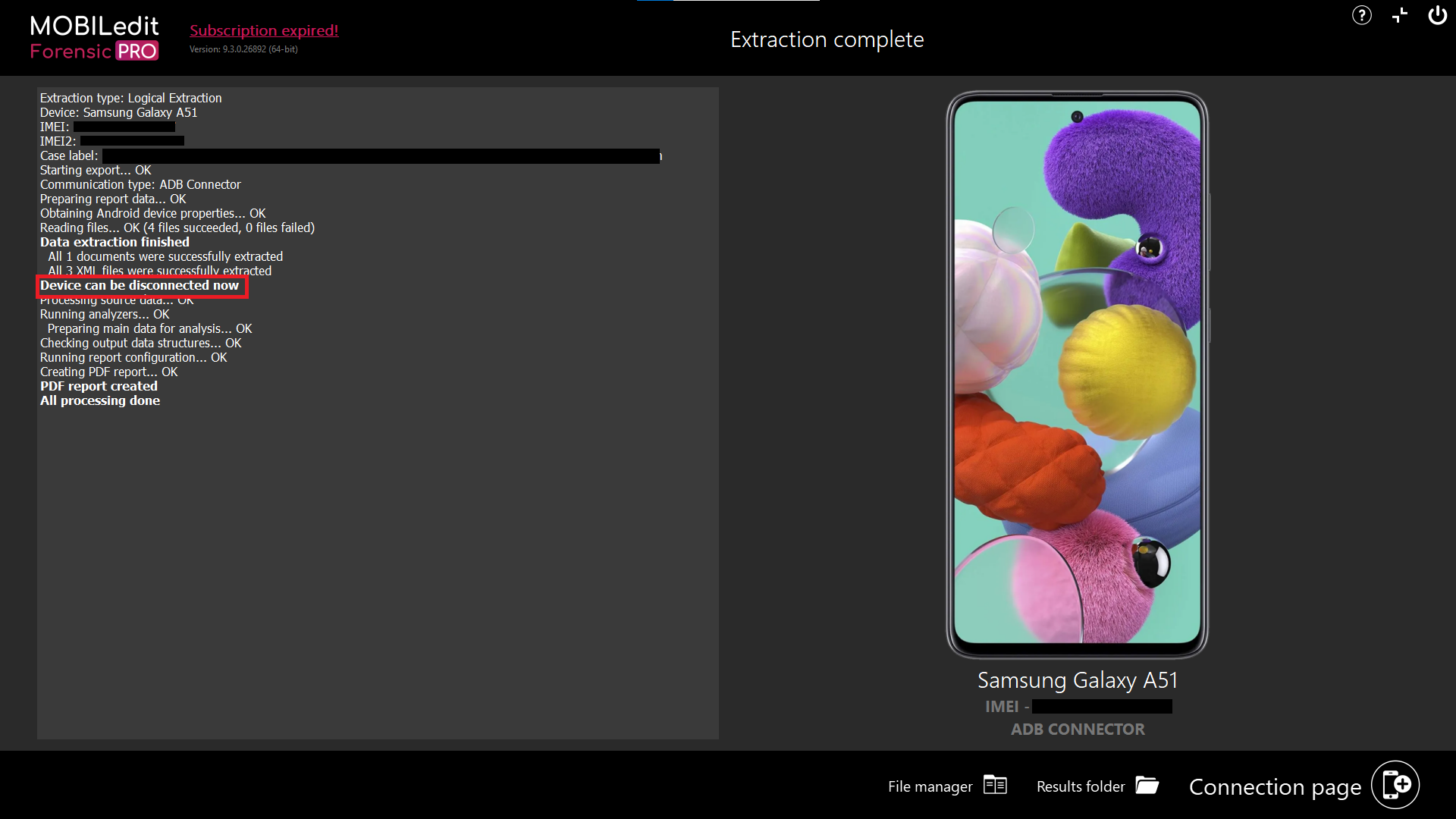1456x819 pixels.
Task: Click the Extraction complete heading
Action: click(x=827, y=39)
